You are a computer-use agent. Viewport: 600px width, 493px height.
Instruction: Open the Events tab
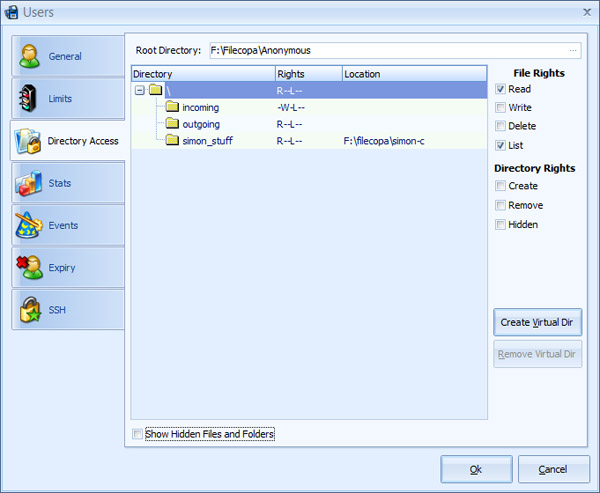(x=68, y=225)
